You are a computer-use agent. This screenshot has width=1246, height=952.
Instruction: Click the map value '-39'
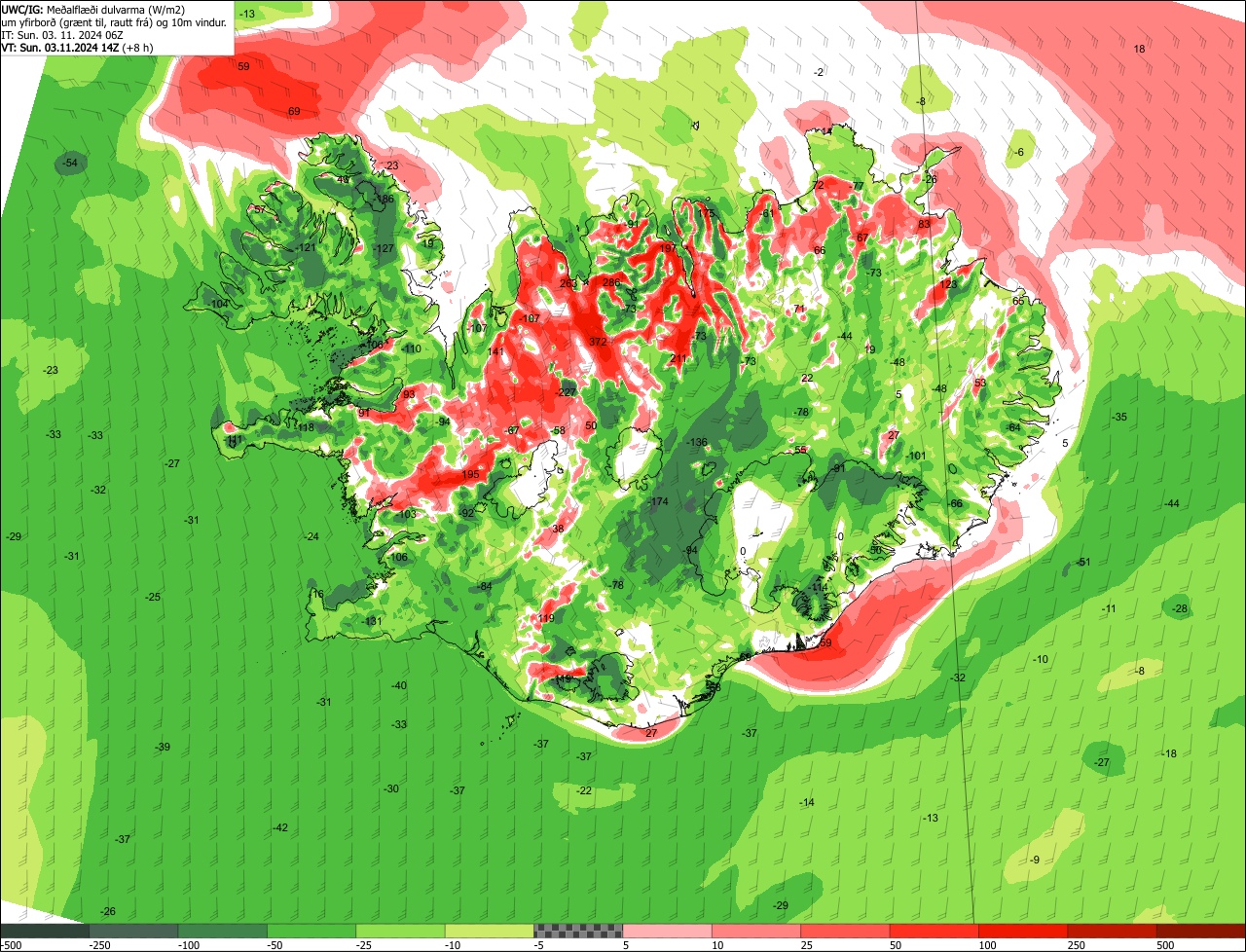click(163, 747)
